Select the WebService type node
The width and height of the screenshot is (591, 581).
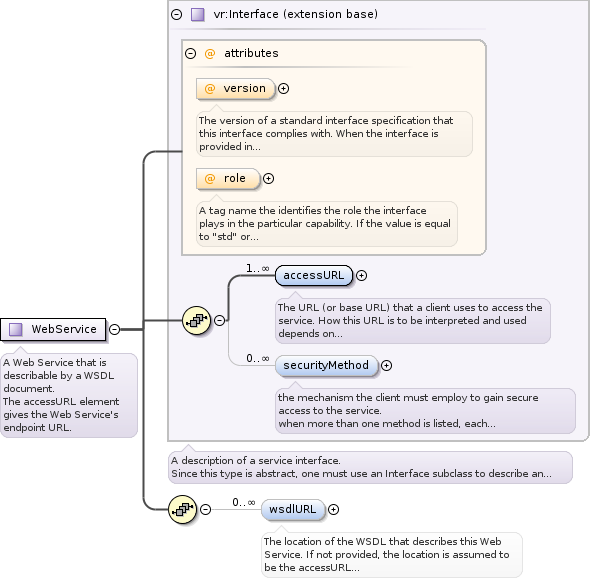(x=53, y=330)
